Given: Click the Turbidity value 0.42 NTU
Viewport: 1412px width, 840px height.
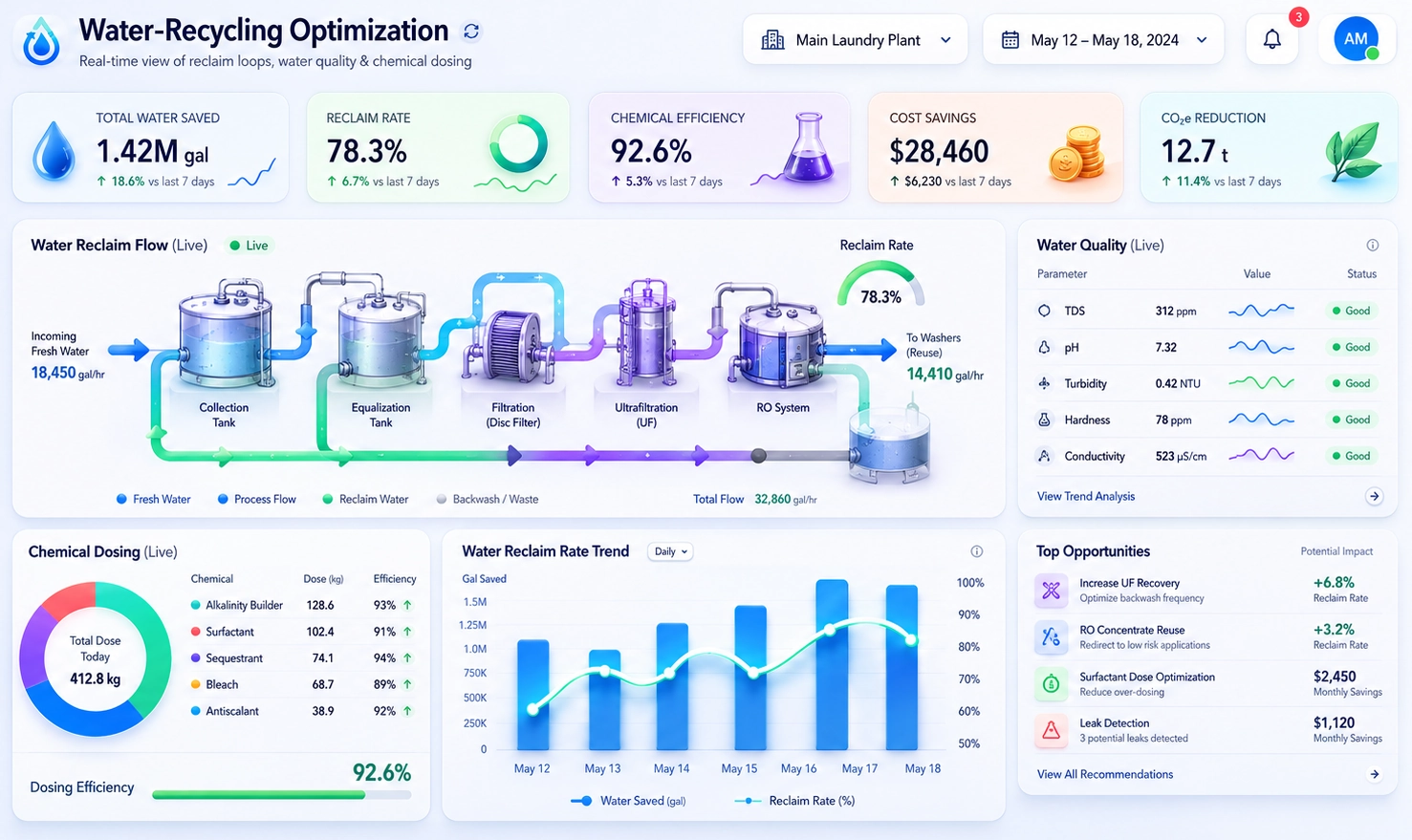Looking at the screenshot, I should tap(1178, 383).
